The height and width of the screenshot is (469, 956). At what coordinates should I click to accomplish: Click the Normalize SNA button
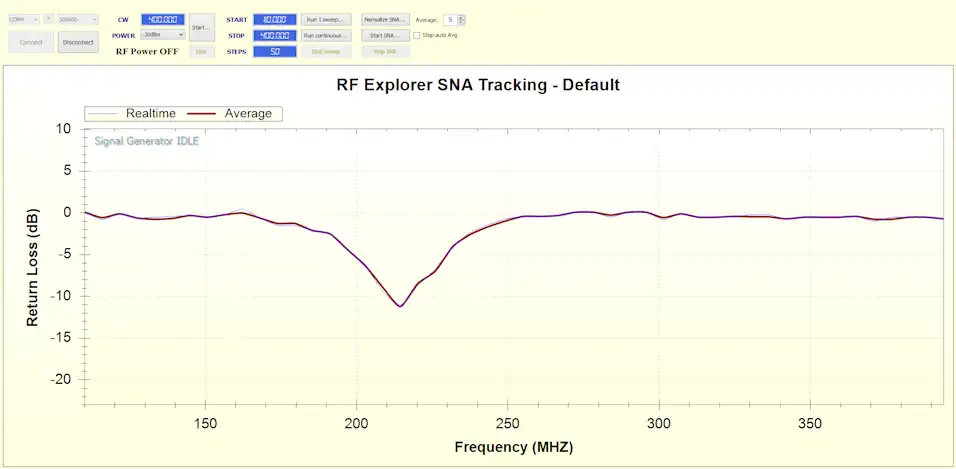click(385, 19)
